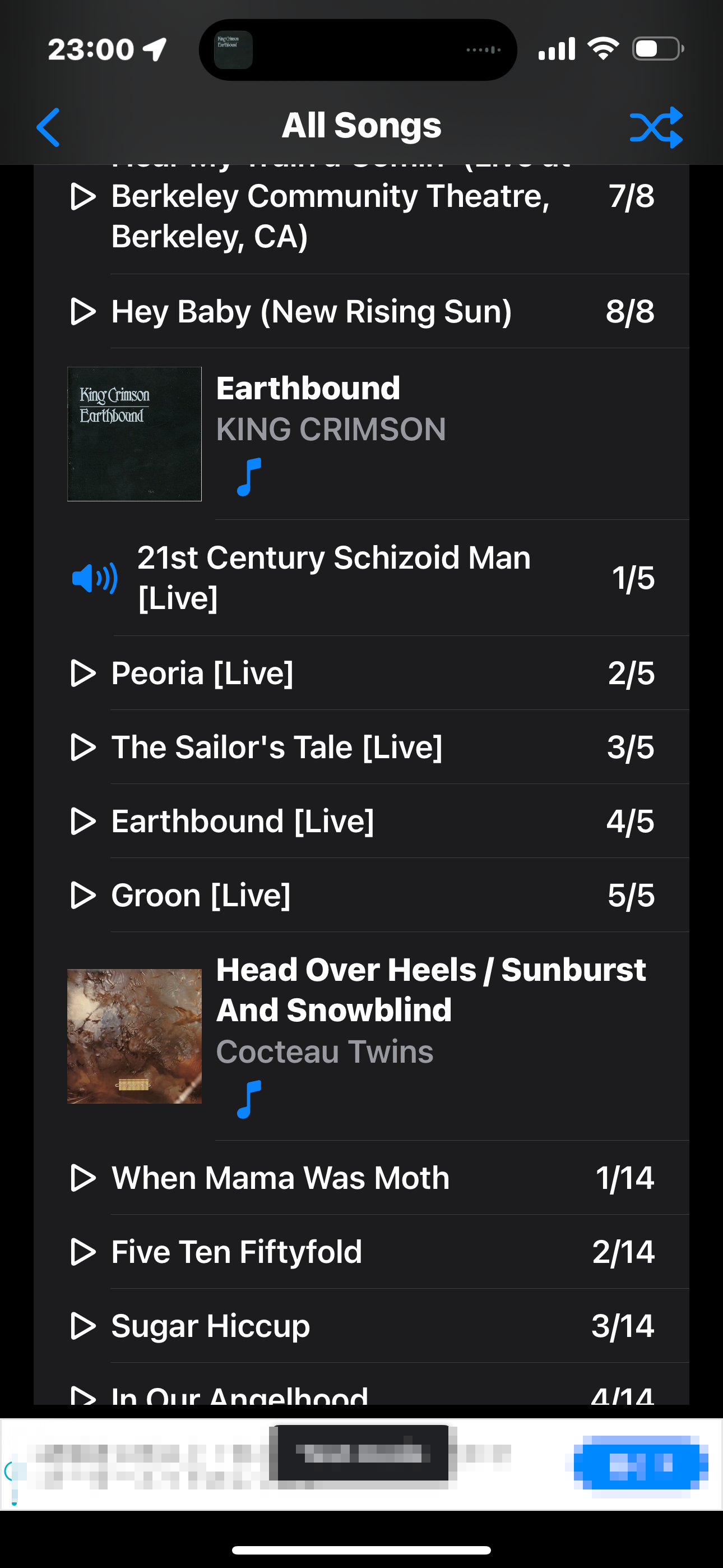Tap the speaker now-playing icon
Image resolution: width=723 pixels, height=1568 pixels.
point(94,578)
